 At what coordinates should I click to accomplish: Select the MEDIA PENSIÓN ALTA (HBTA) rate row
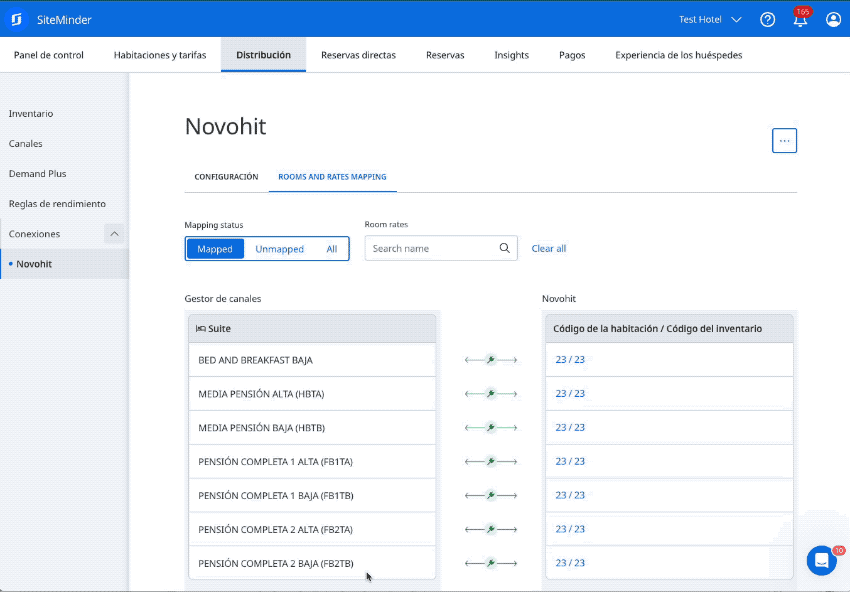pyautogui.click(x=312, y=394)
